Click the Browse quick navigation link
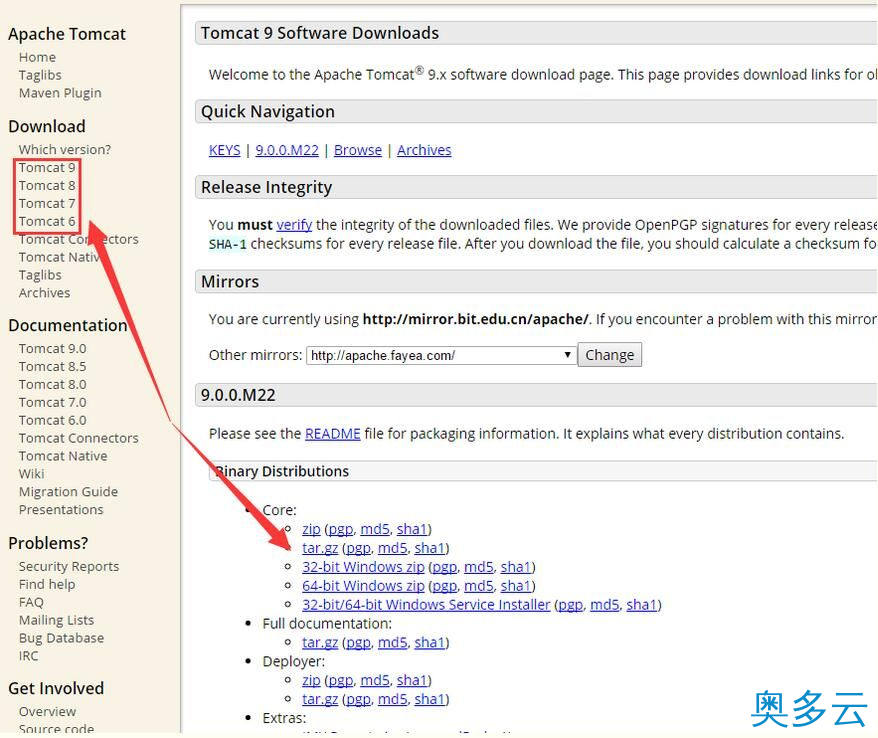Viewport: 878px width, 738px height. [x=358, y=150]
